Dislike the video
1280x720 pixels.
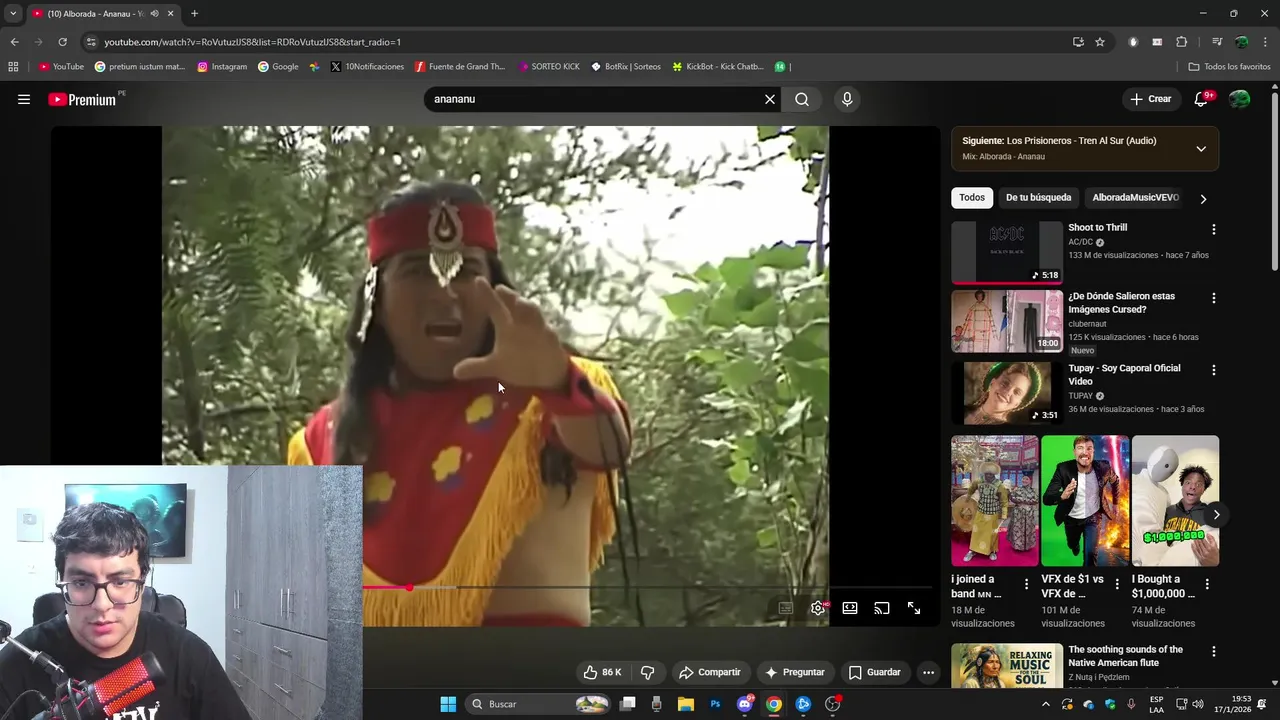[x=647, y=672]
